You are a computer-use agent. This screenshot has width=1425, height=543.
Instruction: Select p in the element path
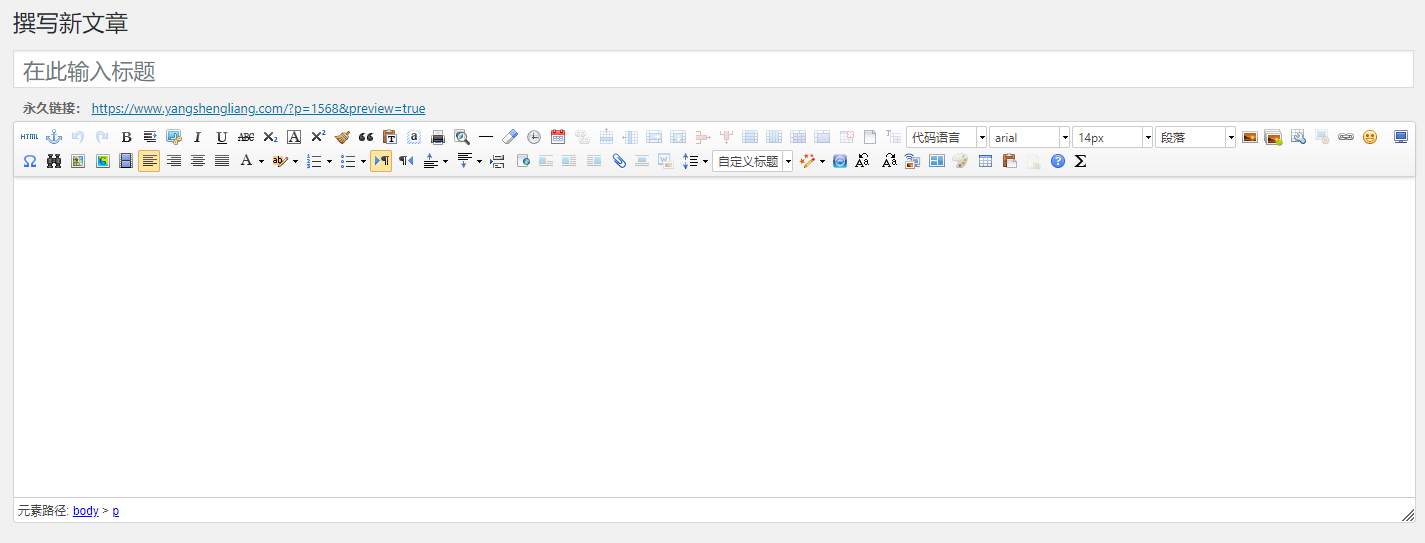tap(115, 511)
